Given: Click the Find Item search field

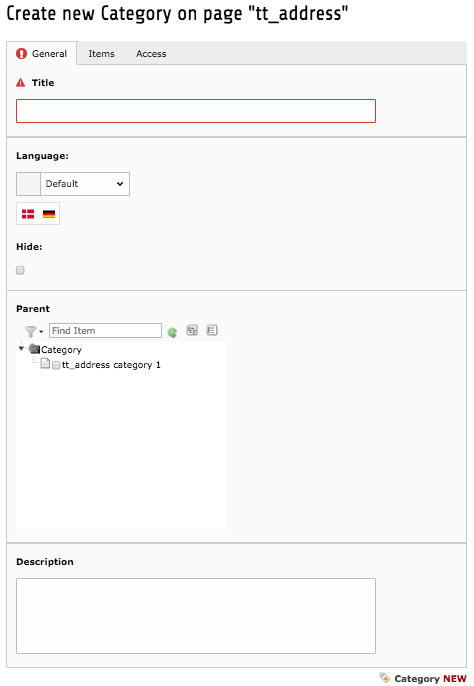Looking at the screenshot, I should click(x=105, y=331).
